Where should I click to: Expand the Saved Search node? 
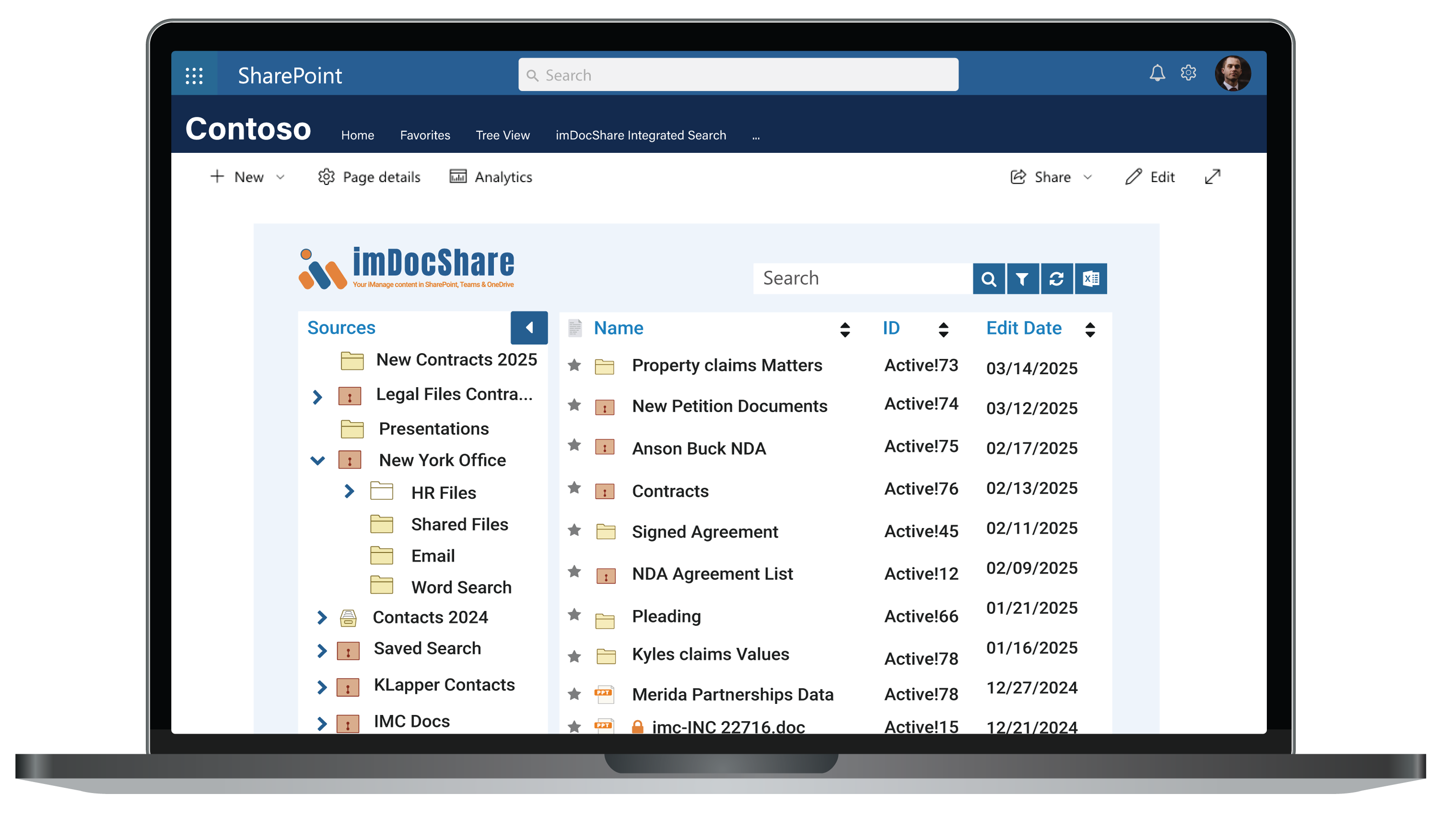322,651
